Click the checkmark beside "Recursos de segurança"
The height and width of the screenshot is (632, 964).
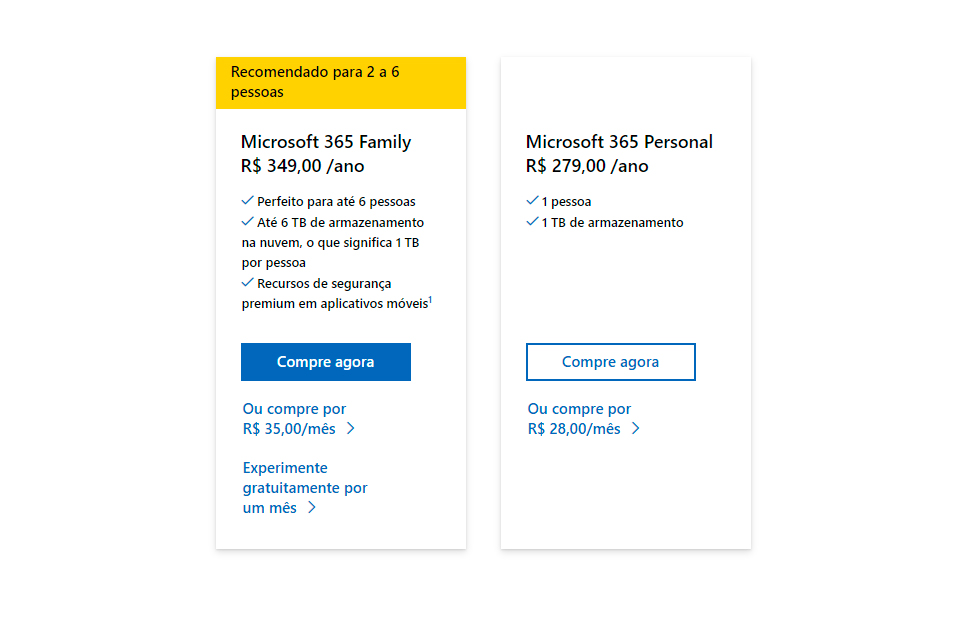click(x=247, y=282)
